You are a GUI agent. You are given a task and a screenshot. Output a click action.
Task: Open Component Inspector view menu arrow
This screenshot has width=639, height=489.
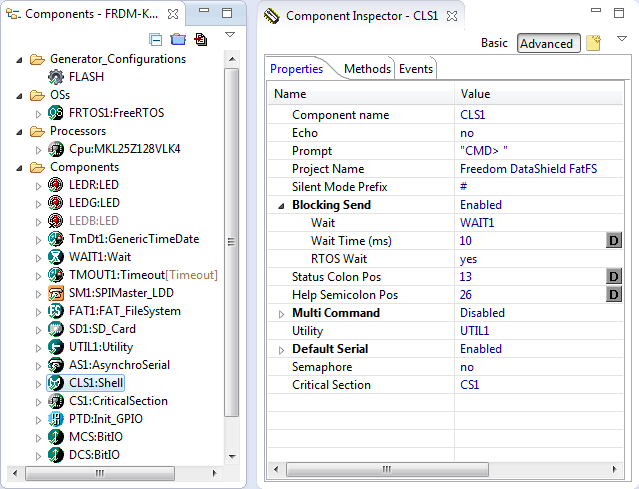623,38
